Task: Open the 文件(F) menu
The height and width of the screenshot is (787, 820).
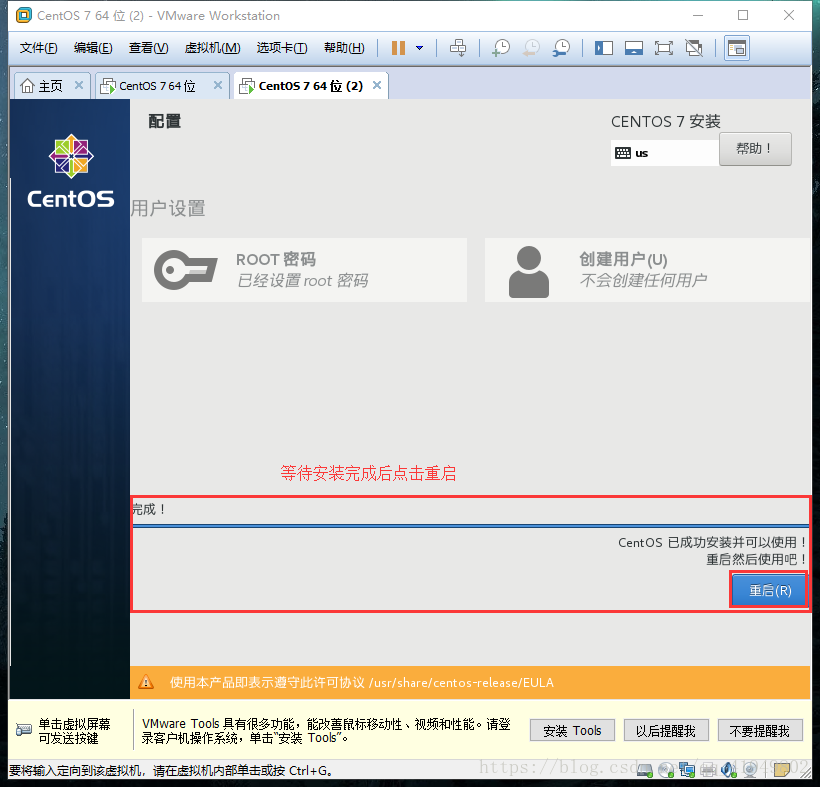Action: (x=38, y=48)
